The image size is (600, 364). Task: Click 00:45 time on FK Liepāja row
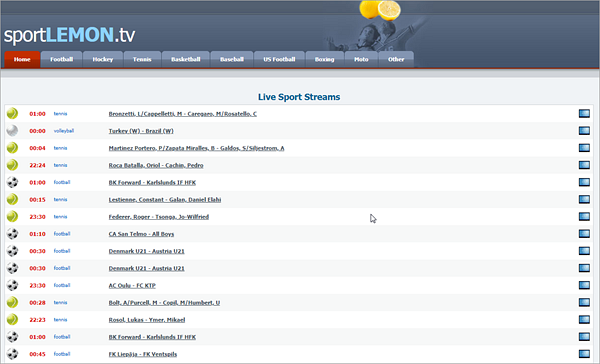[38, 354]
